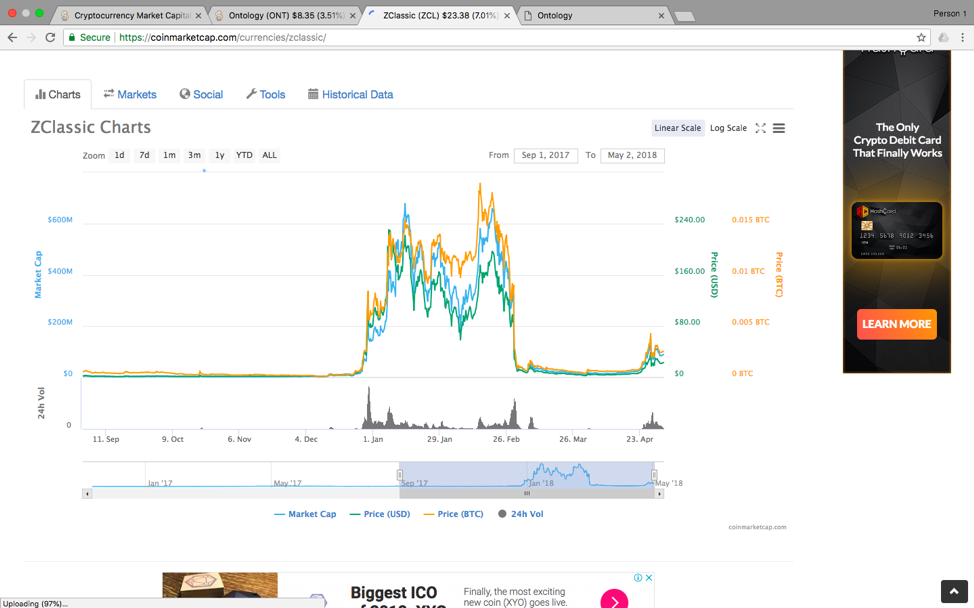This screenshot has width=974, height=608.
Task: Click the From date field Sep 1, 2017
Action: point(545,155)
